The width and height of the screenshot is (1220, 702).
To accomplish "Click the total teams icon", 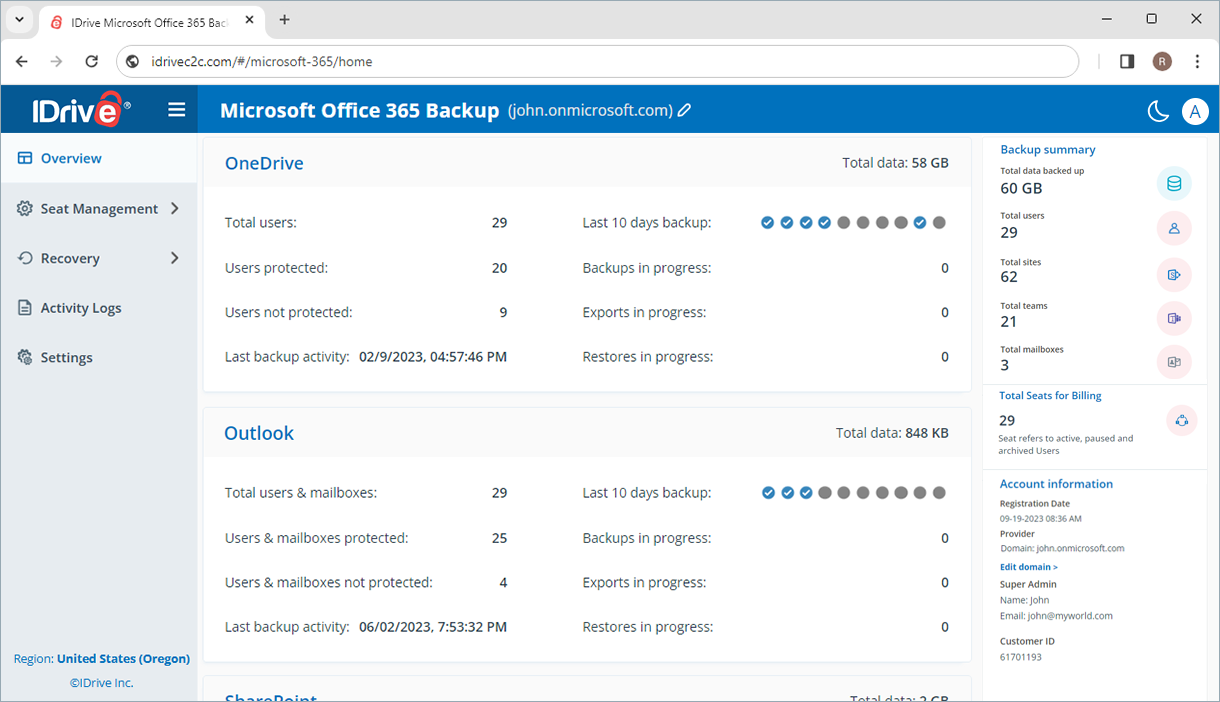I will tap(1174, 319).
